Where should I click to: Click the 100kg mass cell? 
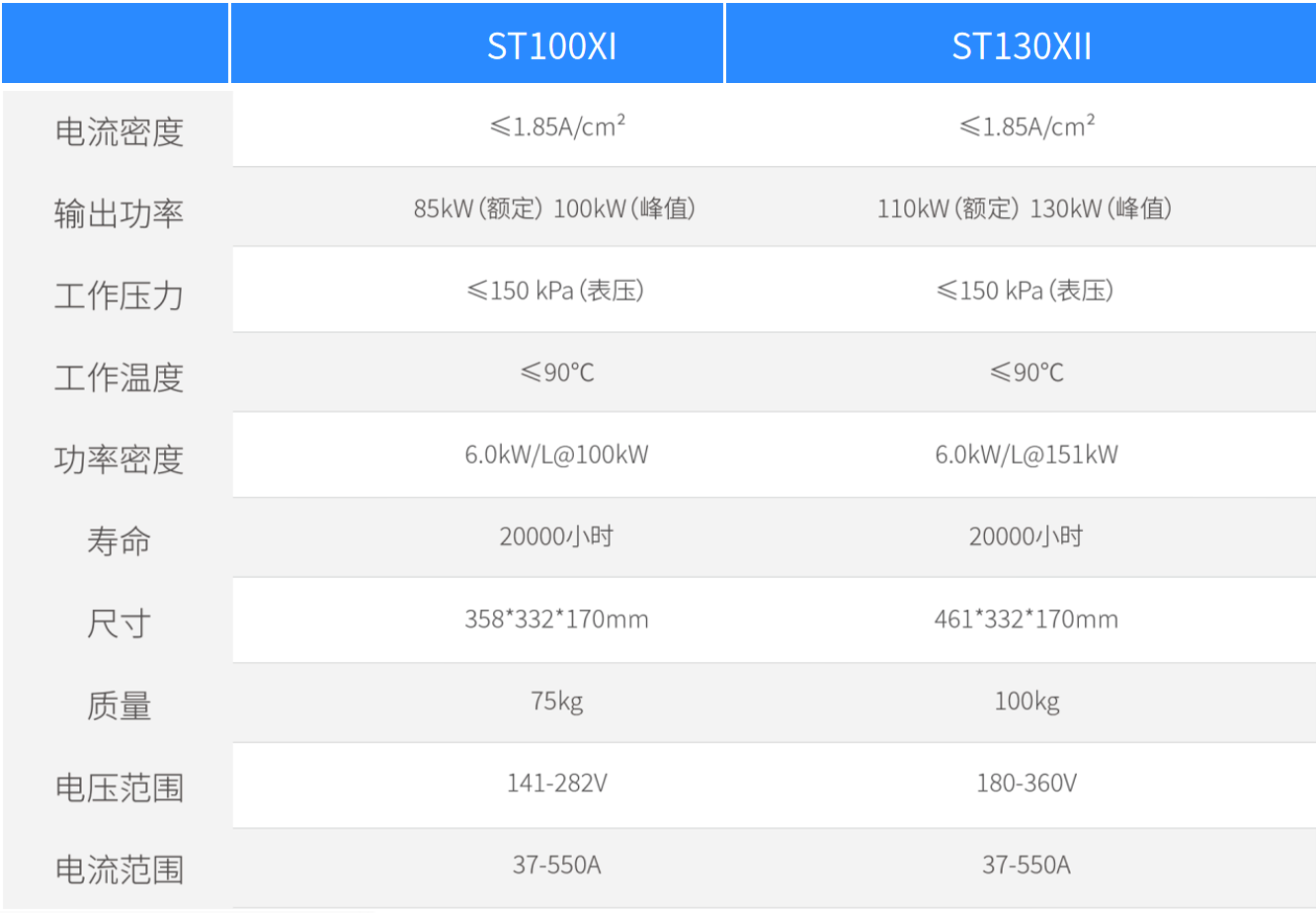[1027, 702]
